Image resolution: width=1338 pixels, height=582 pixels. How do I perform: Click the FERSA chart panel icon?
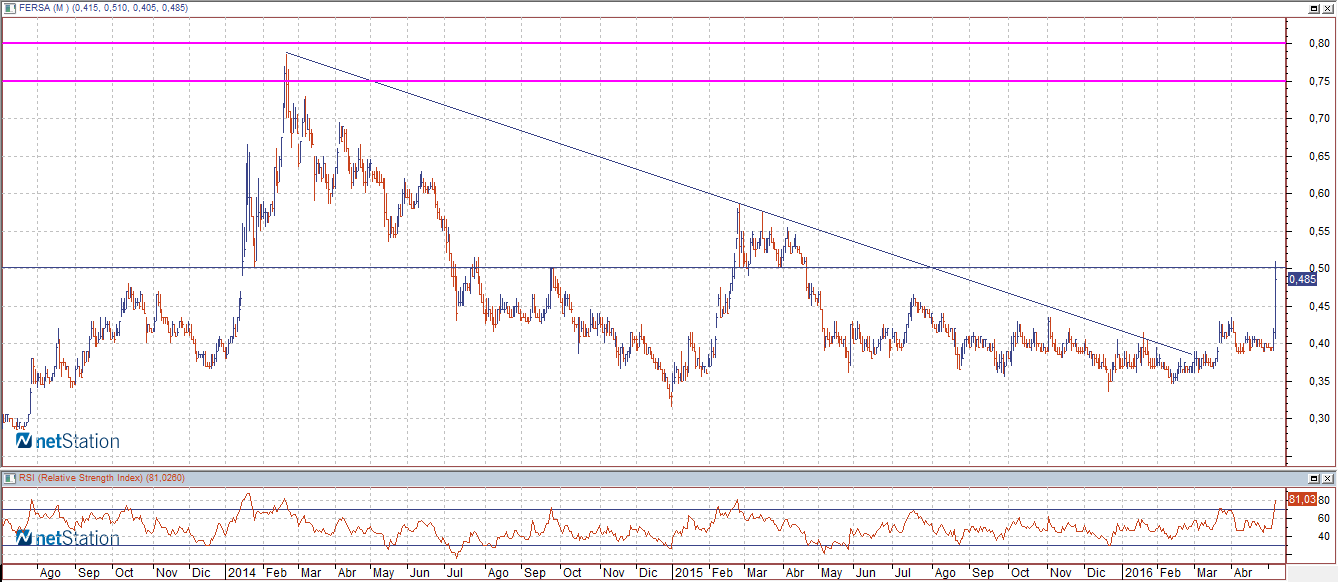8,8
